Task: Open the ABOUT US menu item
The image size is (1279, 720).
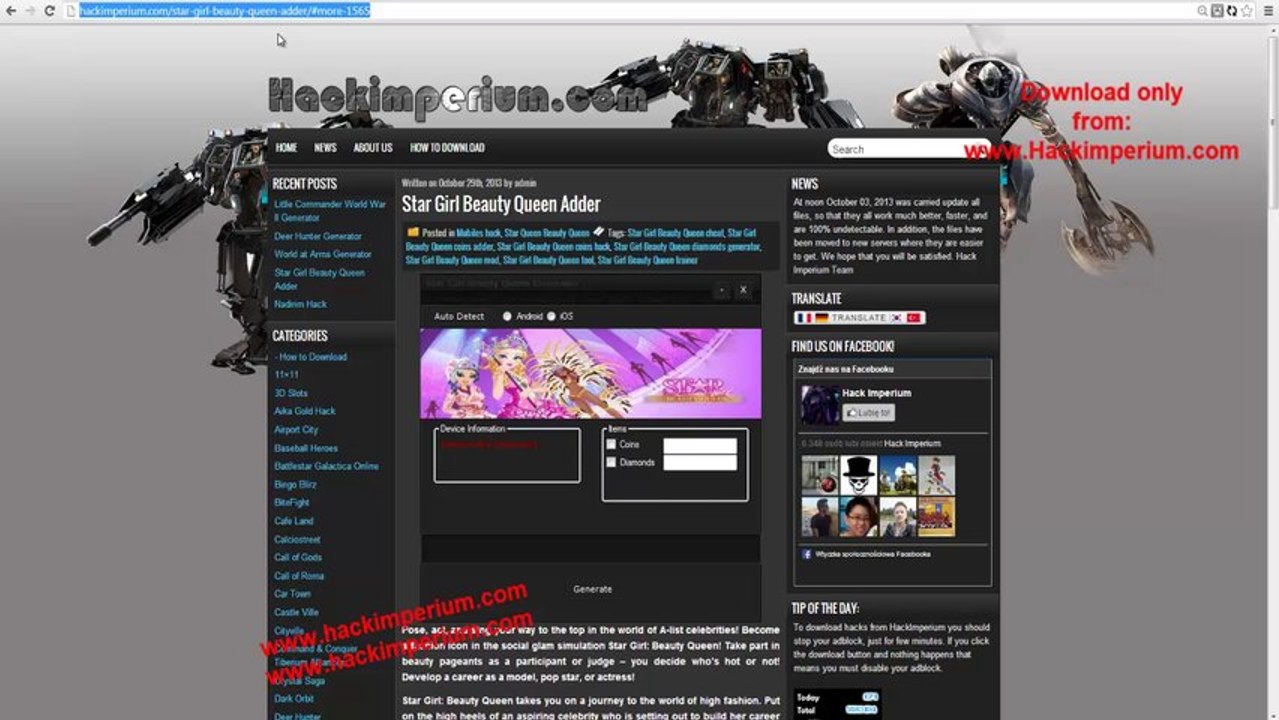Action: pyautogui.click(x=373, y=147)
